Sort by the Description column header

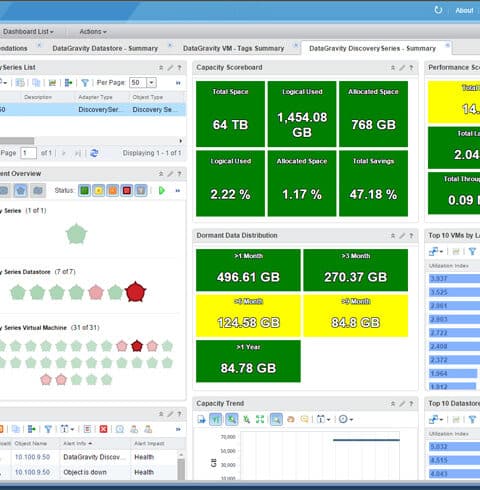click(38, 97)
